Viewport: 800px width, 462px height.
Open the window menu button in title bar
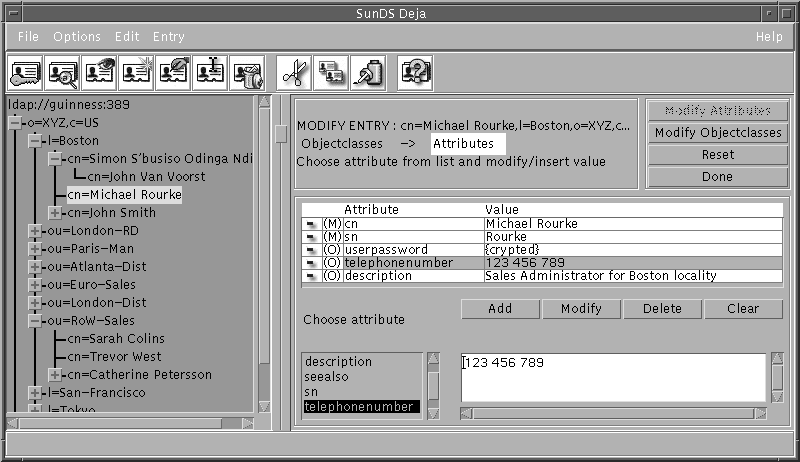click(14, 13)
